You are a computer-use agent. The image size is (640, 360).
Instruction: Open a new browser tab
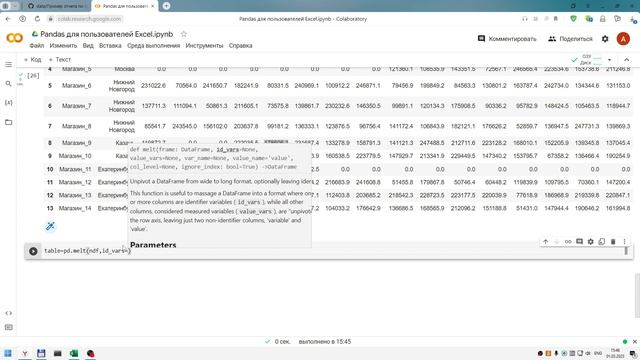point(167,6)
